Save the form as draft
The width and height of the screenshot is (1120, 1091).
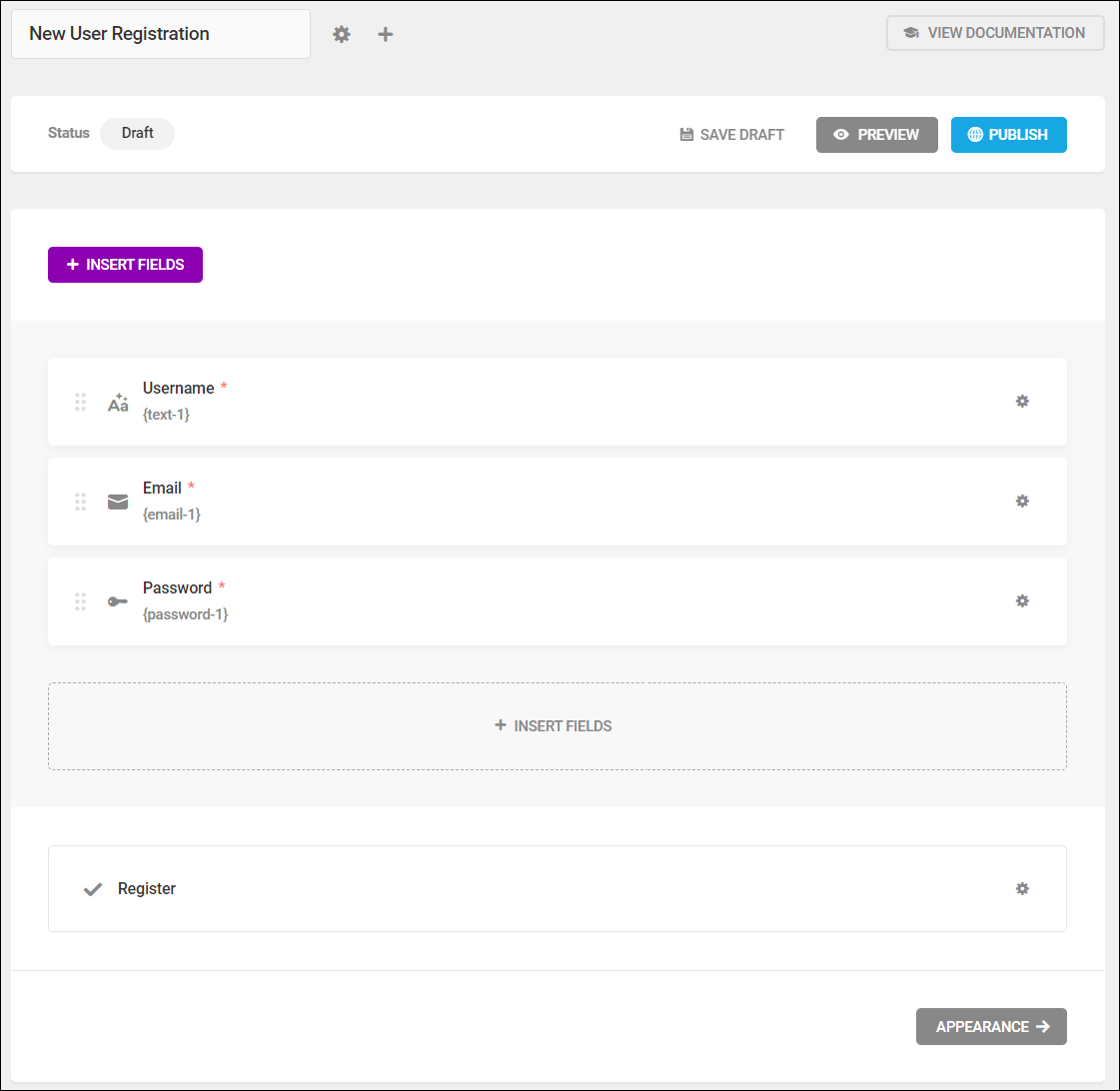731,135
